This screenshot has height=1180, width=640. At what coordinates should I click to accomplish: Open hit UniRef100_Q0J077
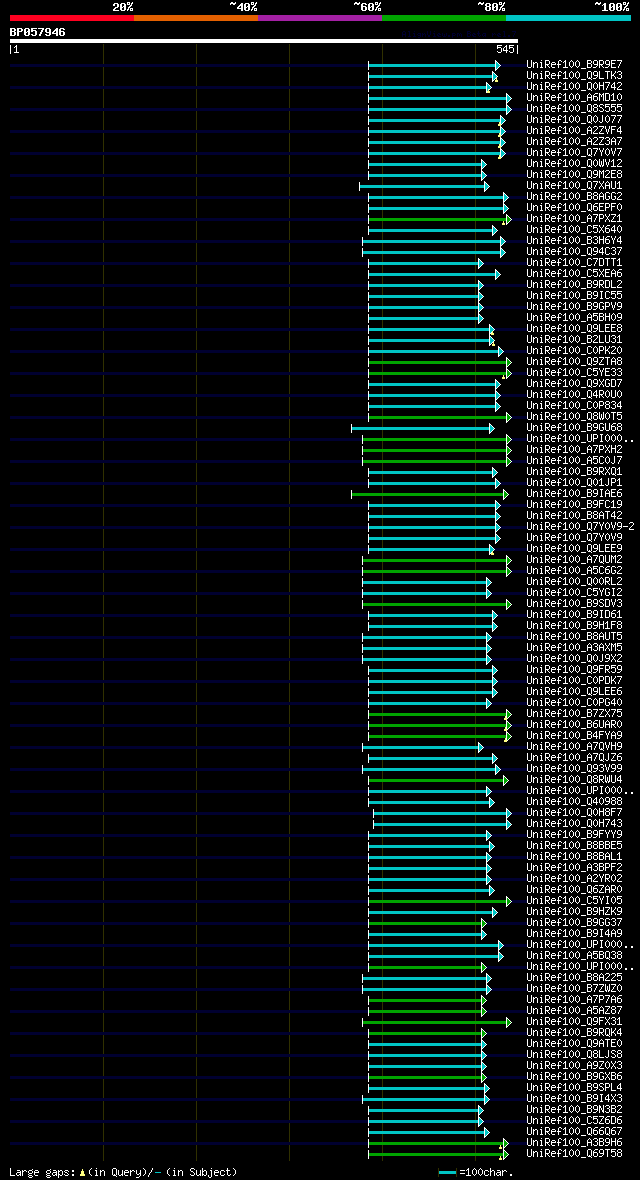(574, 120)
